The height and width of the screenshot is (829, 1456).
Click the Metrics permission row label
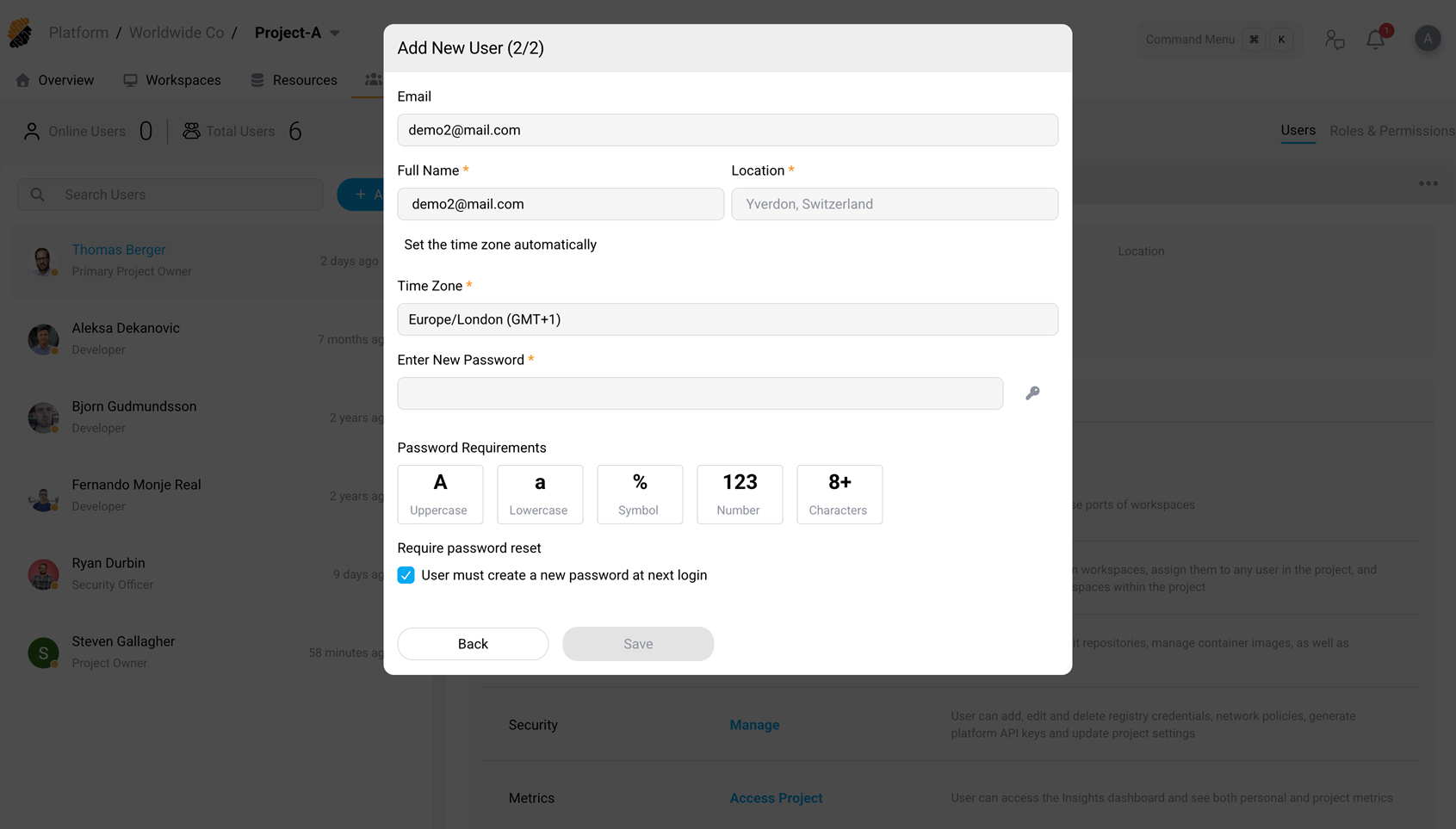(x=531, y=798)
